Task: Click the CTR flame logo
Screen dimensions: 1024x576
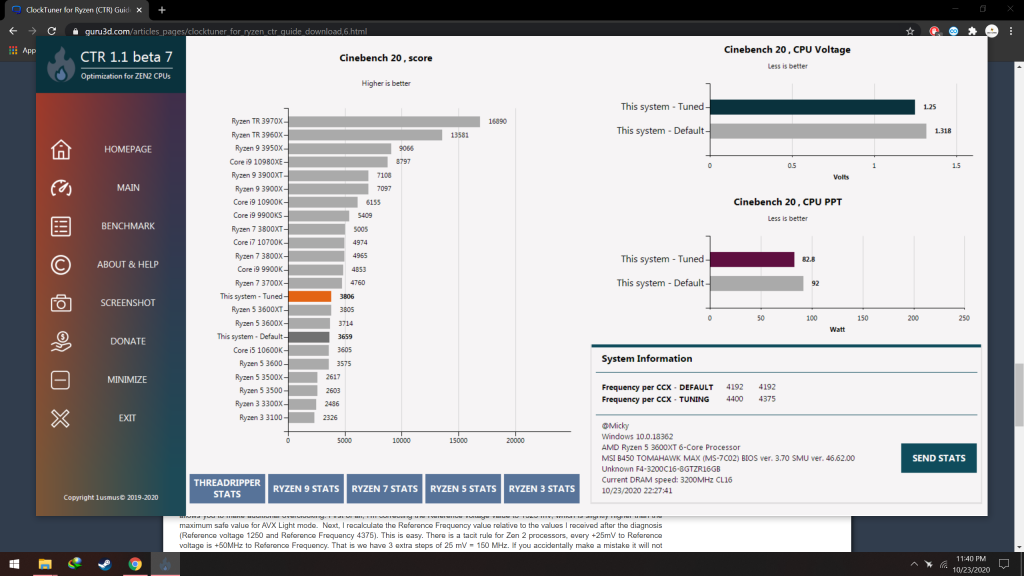Action: (x=61, y=65)
